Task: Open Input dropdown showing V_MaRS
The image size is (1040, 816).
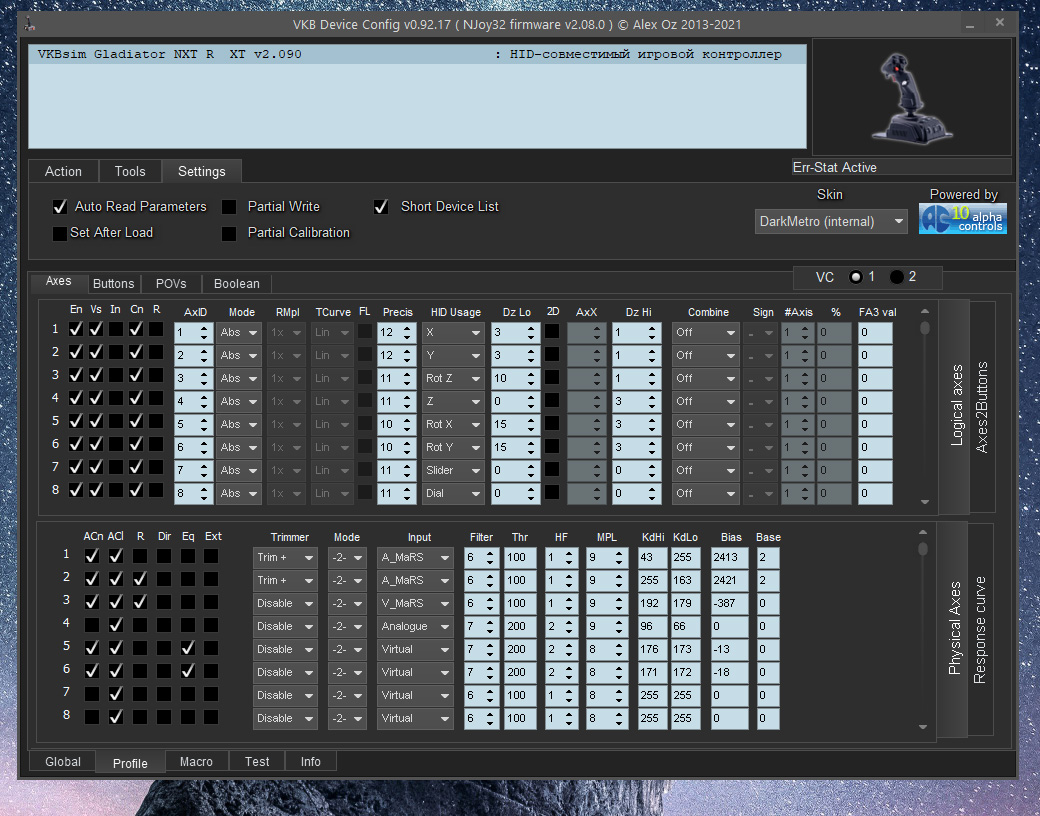Action: pyautogui.click(x=415, y=603)
